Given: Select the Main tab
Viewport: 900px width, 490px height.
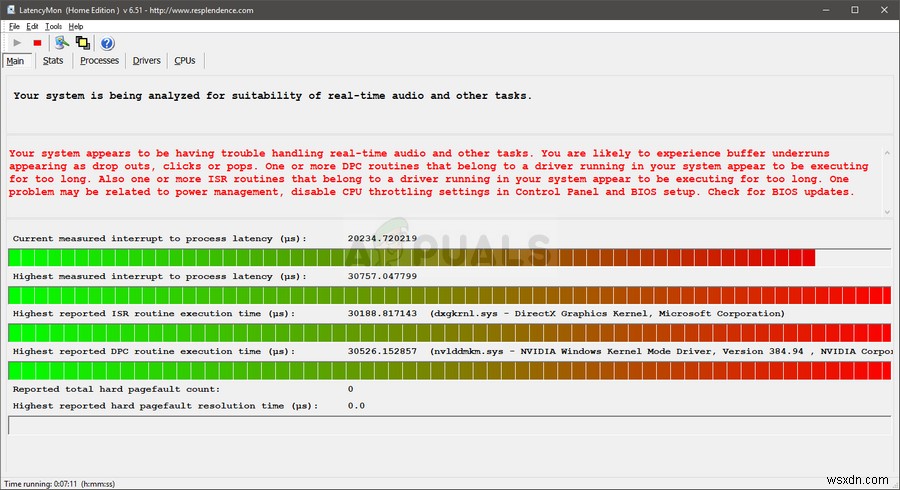Looking at the screenshot, I should pos(16,61).
